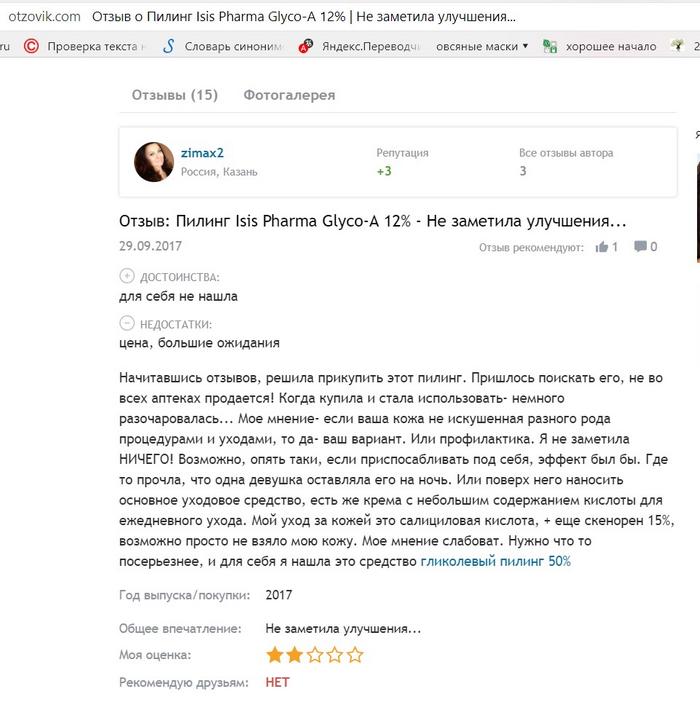Click the thumbs-up recommend icon
Image resolution: width=700 pixels, height=713 pixels.
pyautogui.click(x=601, y=247)
